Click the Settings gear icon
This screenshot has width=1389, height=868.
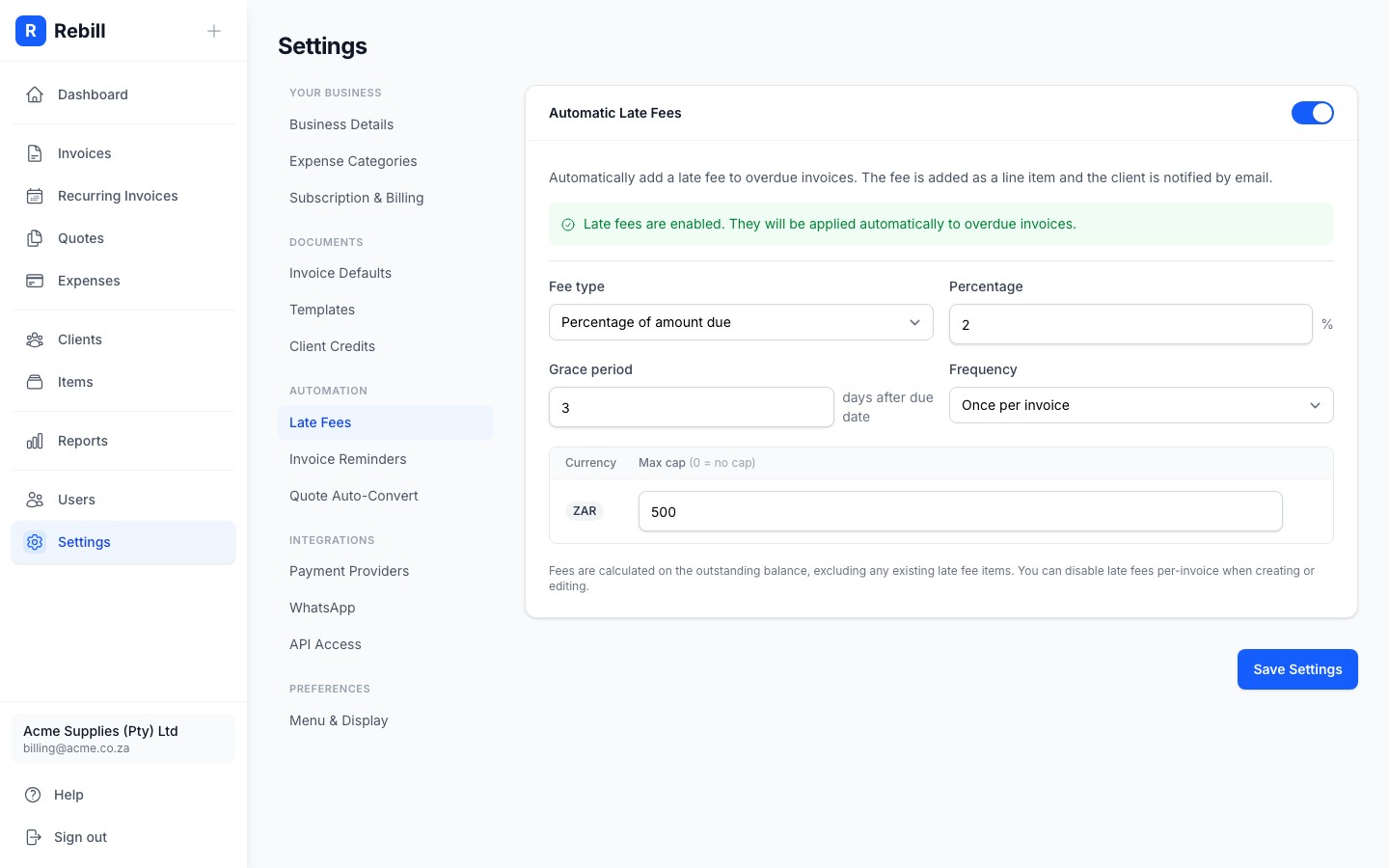tap(35, 542)
